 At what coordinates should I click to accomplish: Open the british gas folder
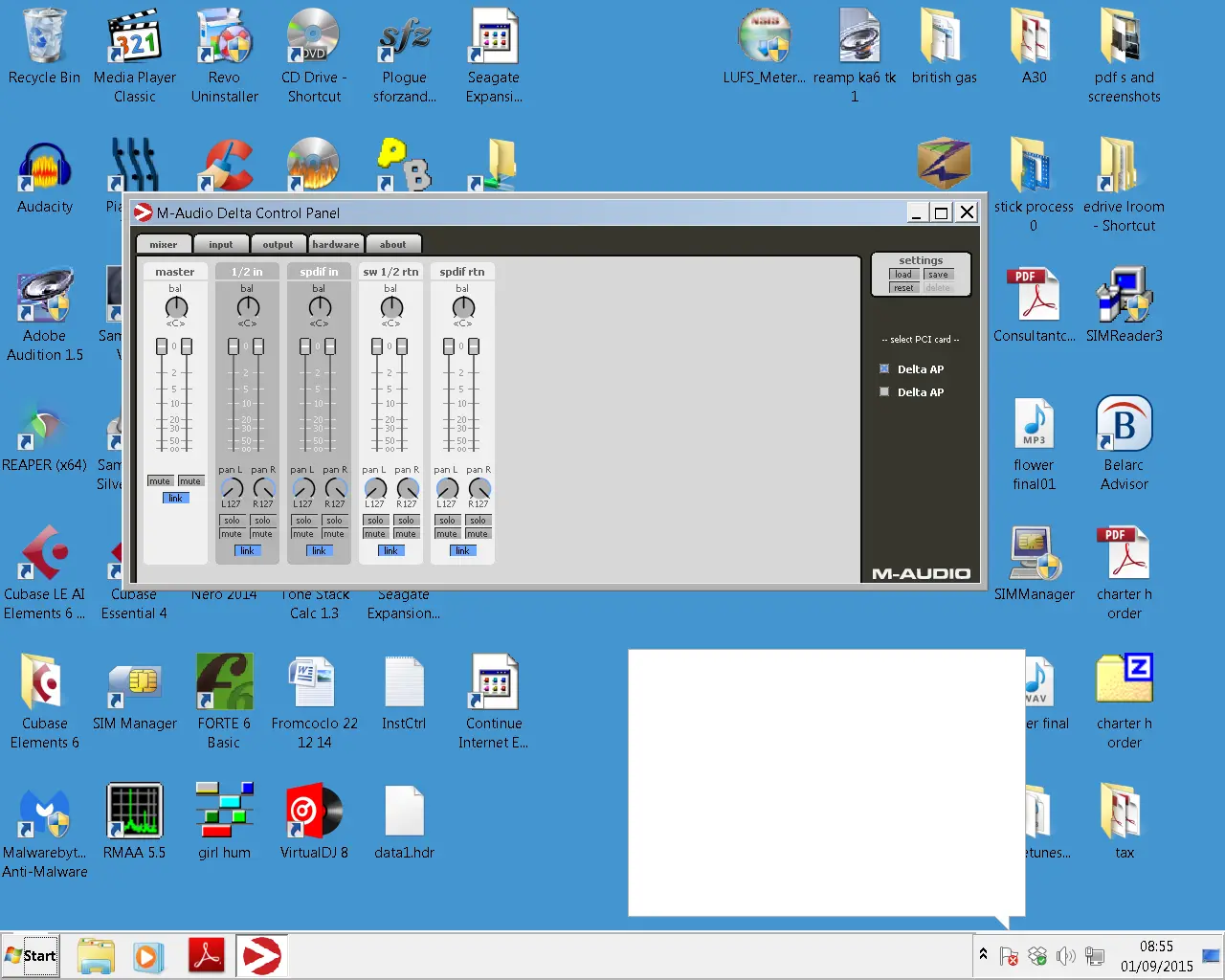(945, 48)
